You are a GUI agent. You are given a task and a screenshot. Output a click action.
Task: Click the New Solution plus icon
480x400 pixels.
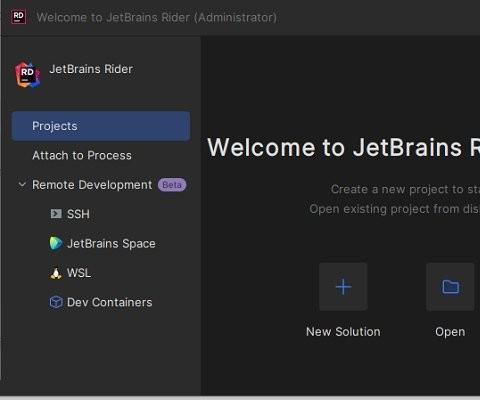pyautogui.click(x=343, y=287)
